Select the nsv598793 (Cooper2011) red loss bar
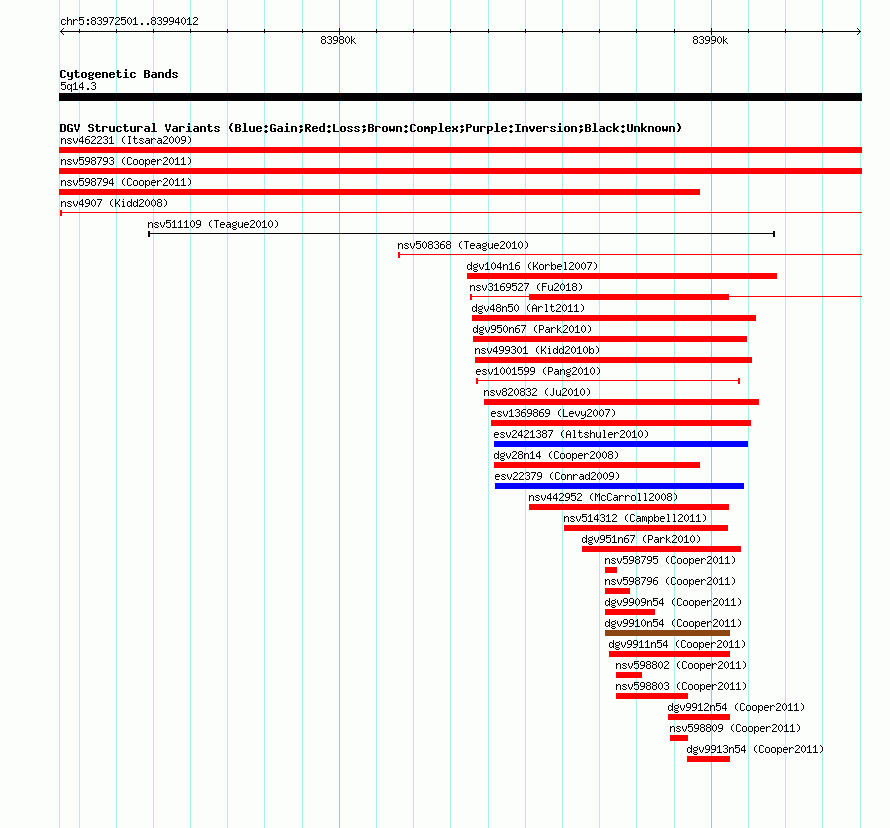This screenshot has height=828, width=890. point(460,171)
